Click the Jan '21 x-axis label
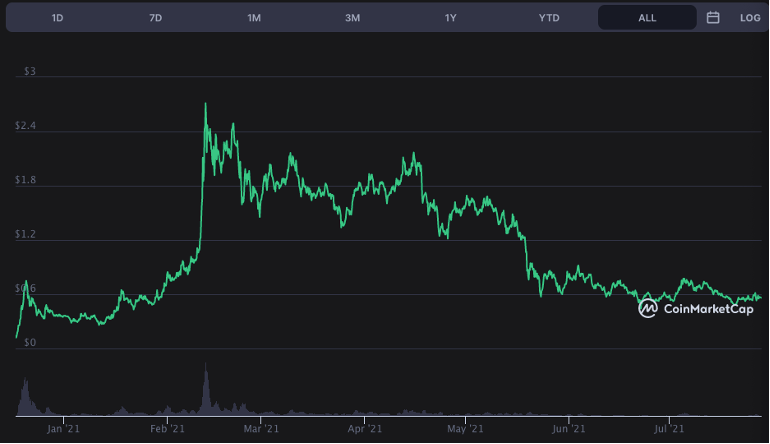Viewport: 770px width, 444px height. point(63,429)
